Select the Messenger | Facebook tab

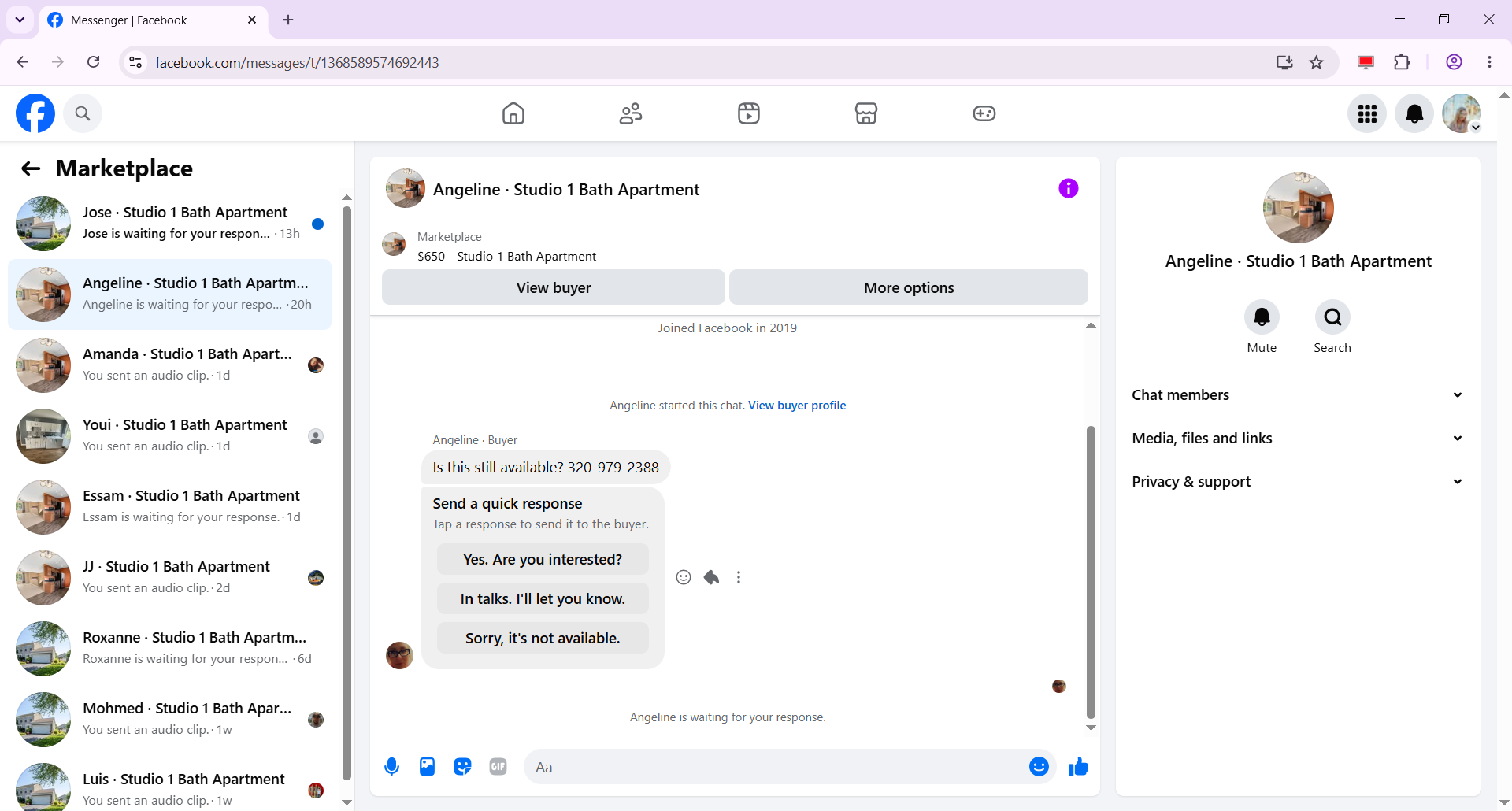pyautogui.click(x=154, y=20)
